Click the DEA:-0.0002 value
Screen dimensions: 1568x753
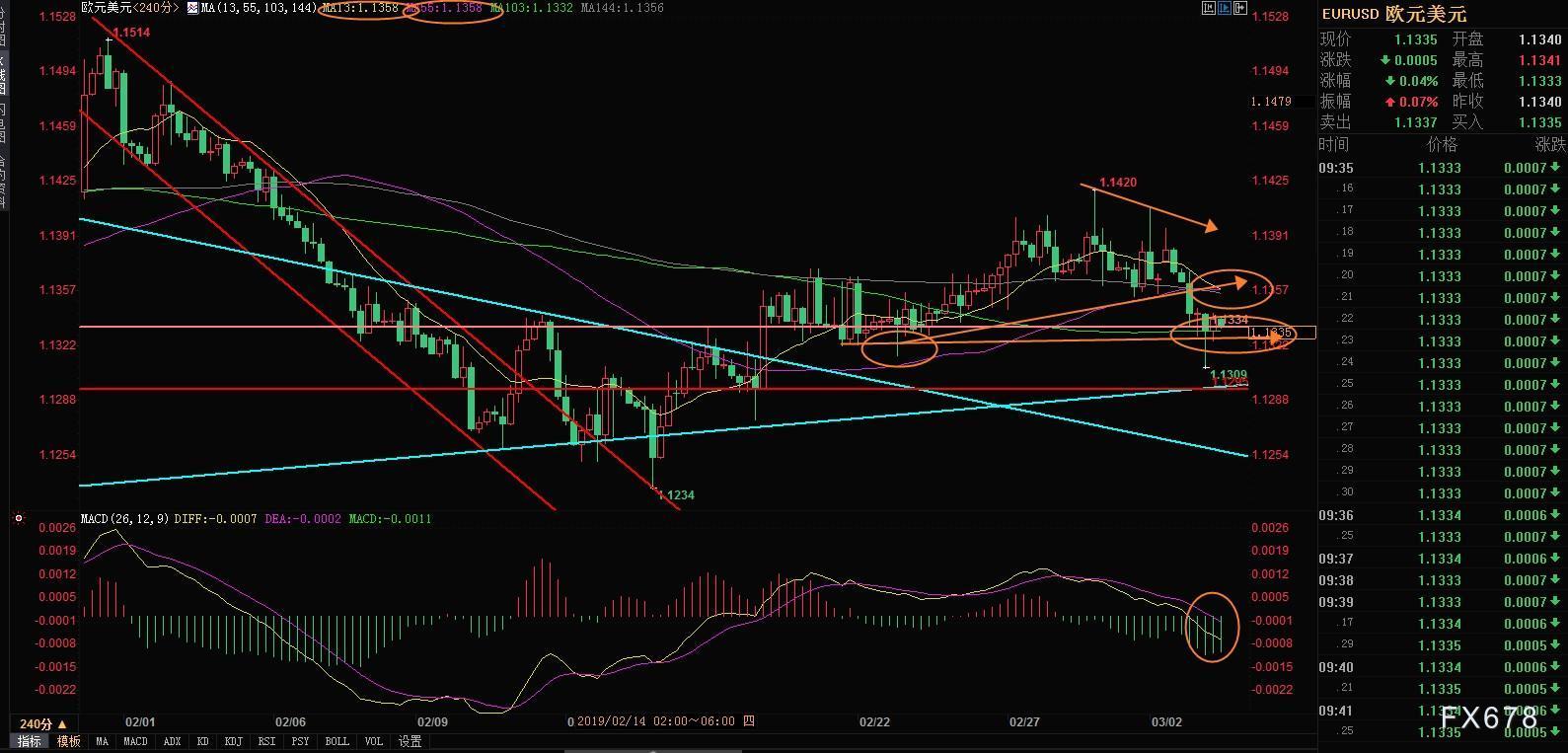click(x=303, y=518)
